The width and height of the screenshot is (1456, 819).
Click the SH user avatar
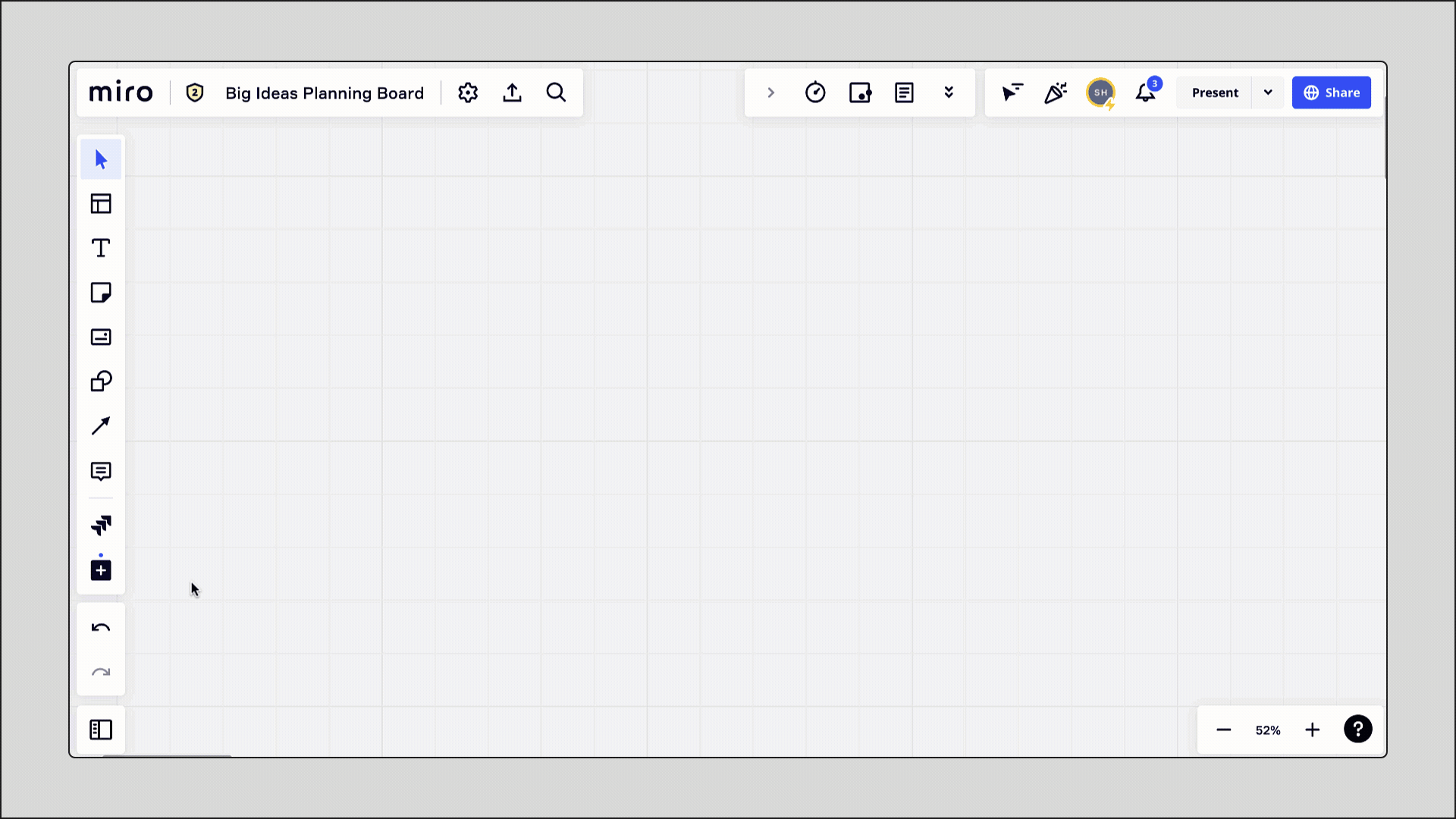coord(1101,93)
